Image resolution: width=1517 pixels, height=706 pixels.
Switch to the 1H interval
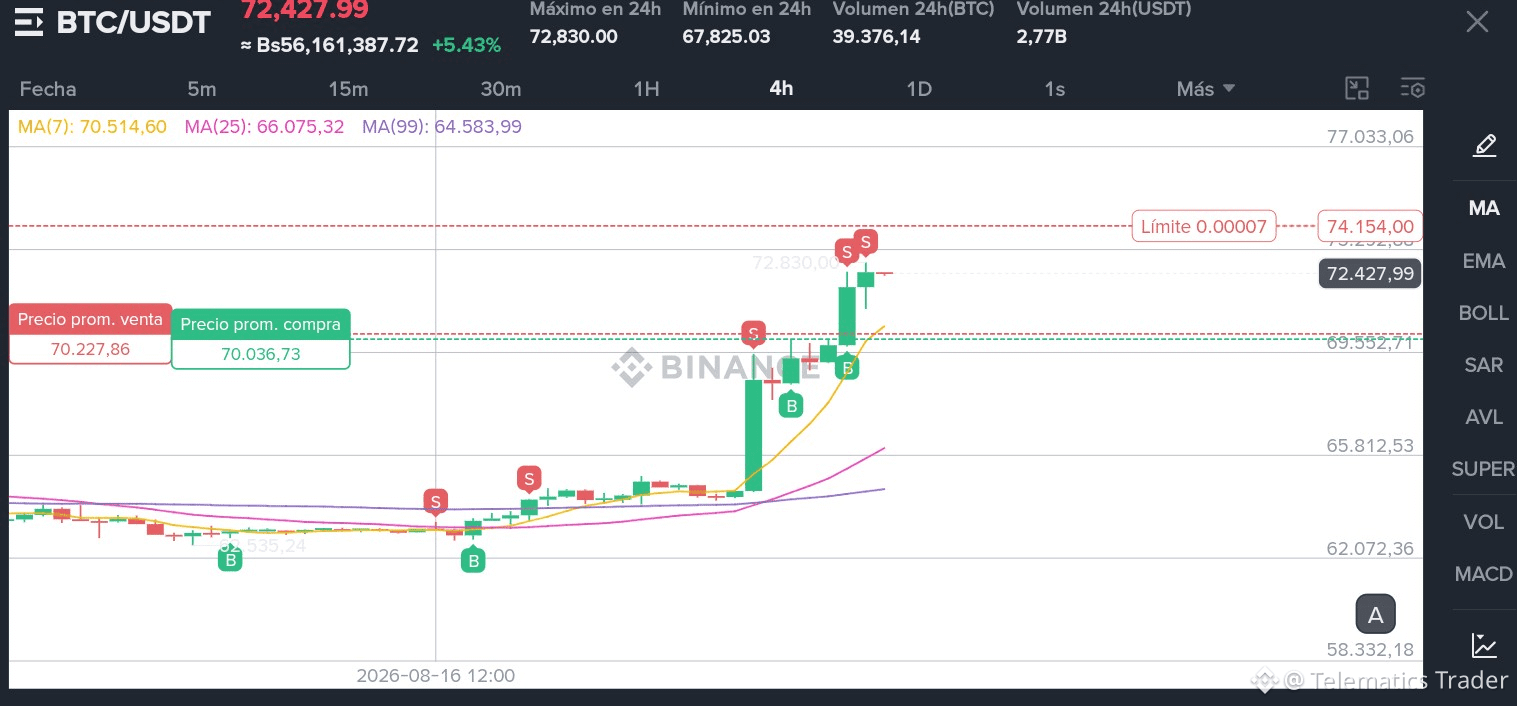647,89
